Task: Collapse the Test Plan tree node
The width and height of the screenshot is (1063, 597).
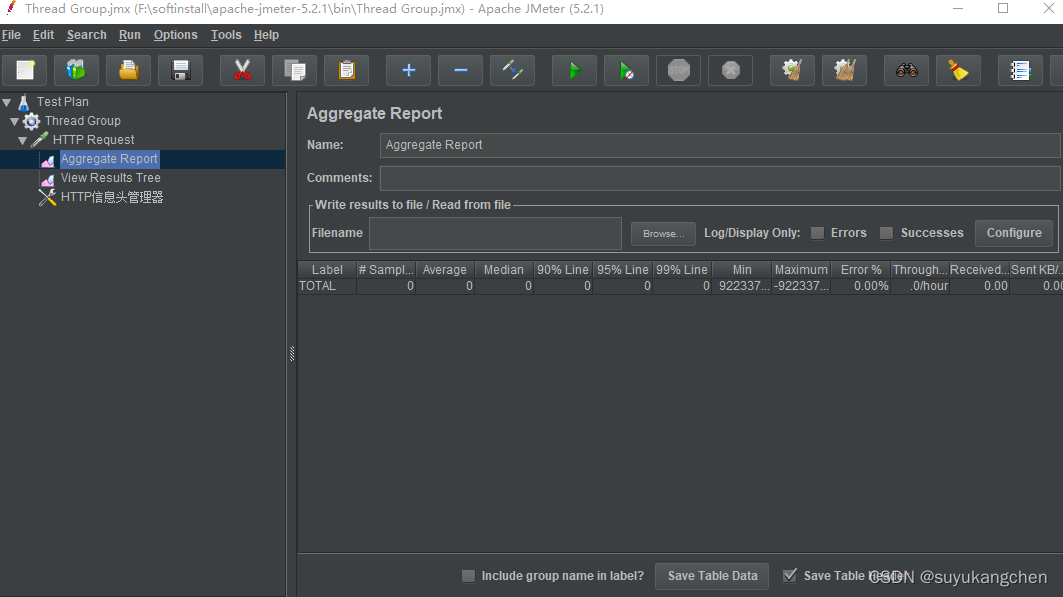Action: pos(7,102)
